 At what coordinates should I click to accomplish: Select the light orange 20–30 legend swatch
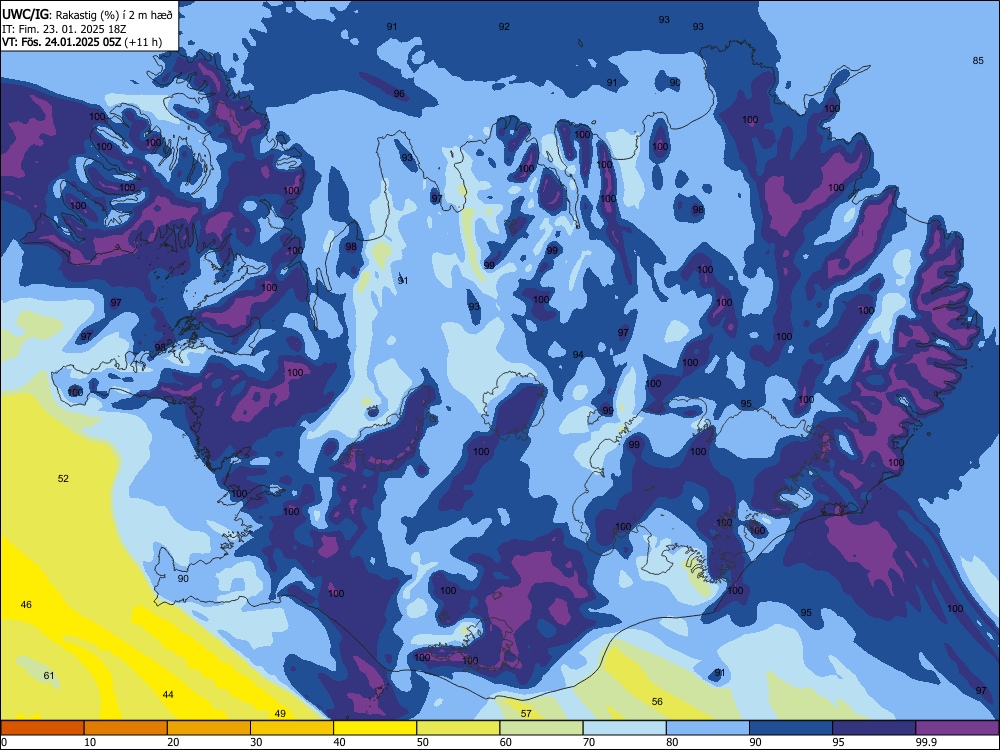point(209,728)
